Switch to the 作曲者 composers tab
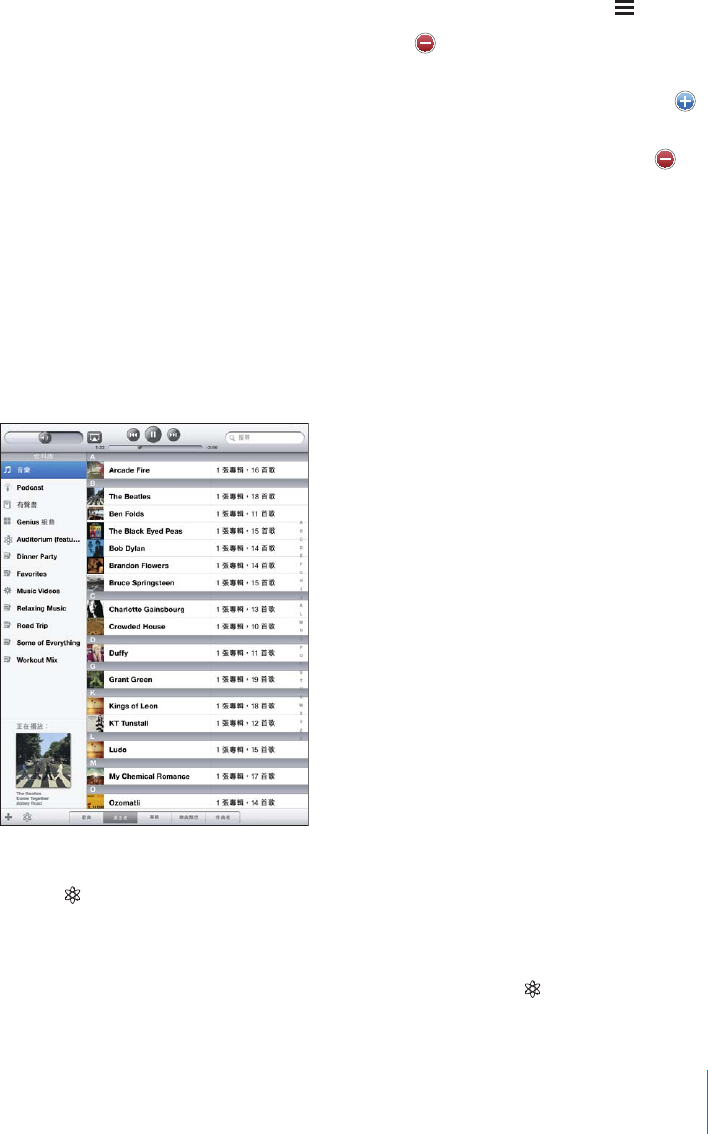 pyautogui.click(x=222, y=818)
